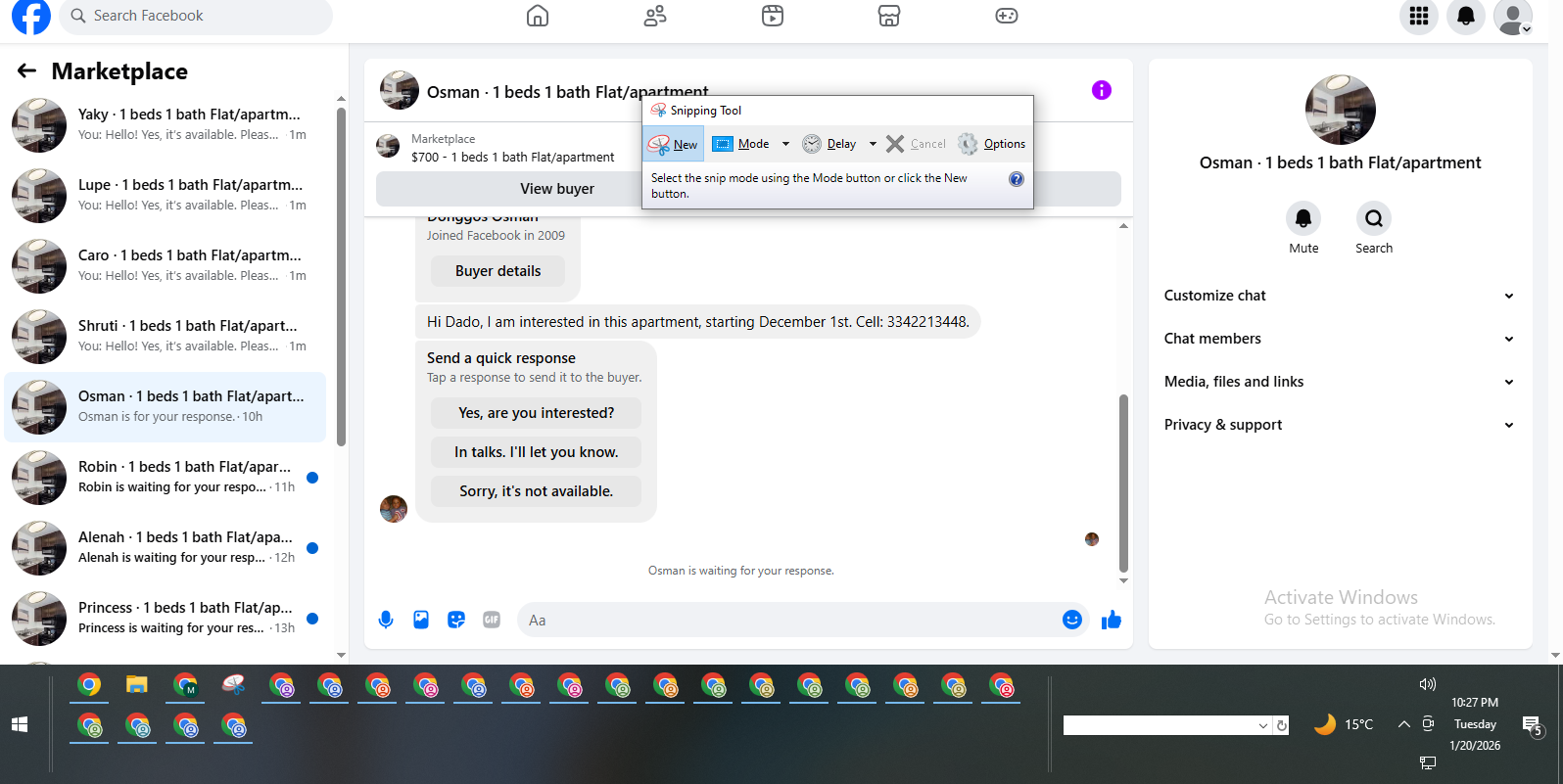Screen dimensions: 1563x784
Task: Open the Windows Start button
Action: coord(20,724)
